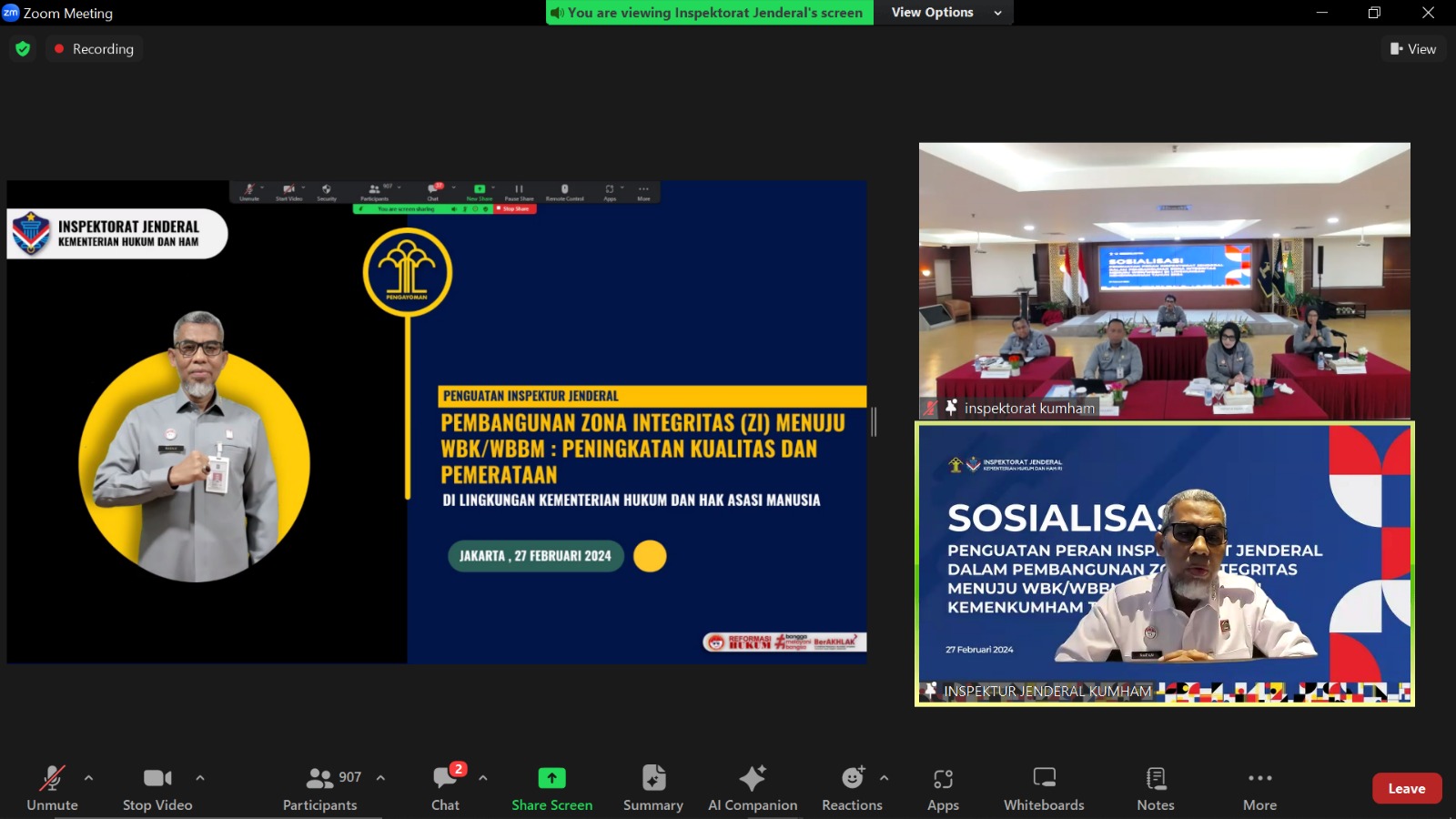
Task: Open the Notes panel
Action: [1155, 788]
